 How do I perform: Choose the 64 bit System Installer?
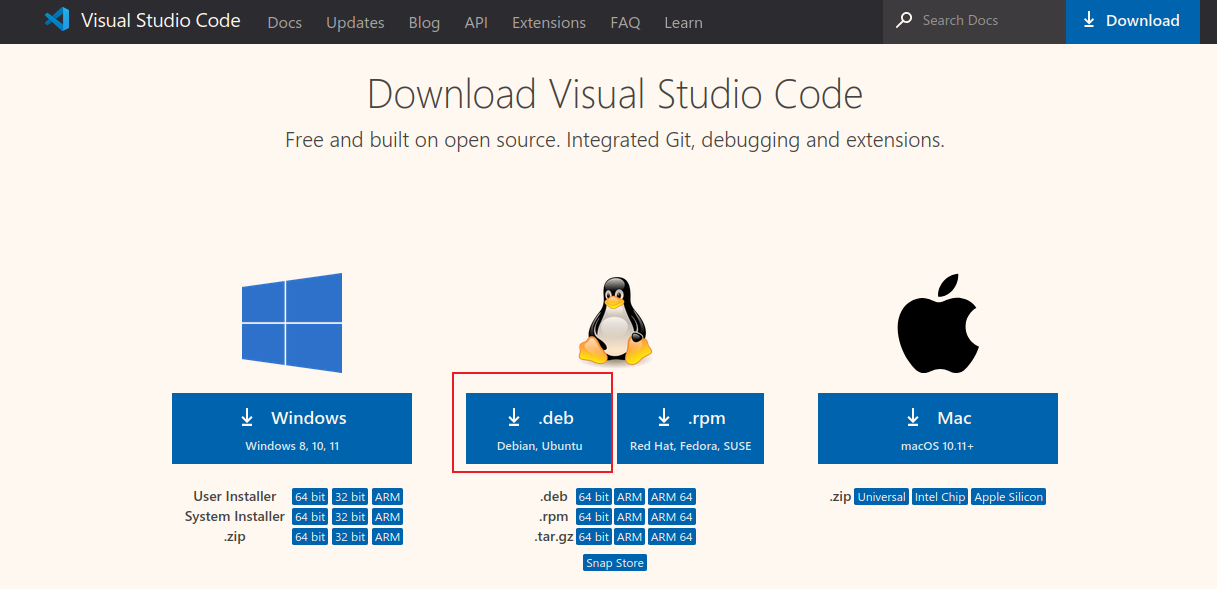tap(309, 516)
